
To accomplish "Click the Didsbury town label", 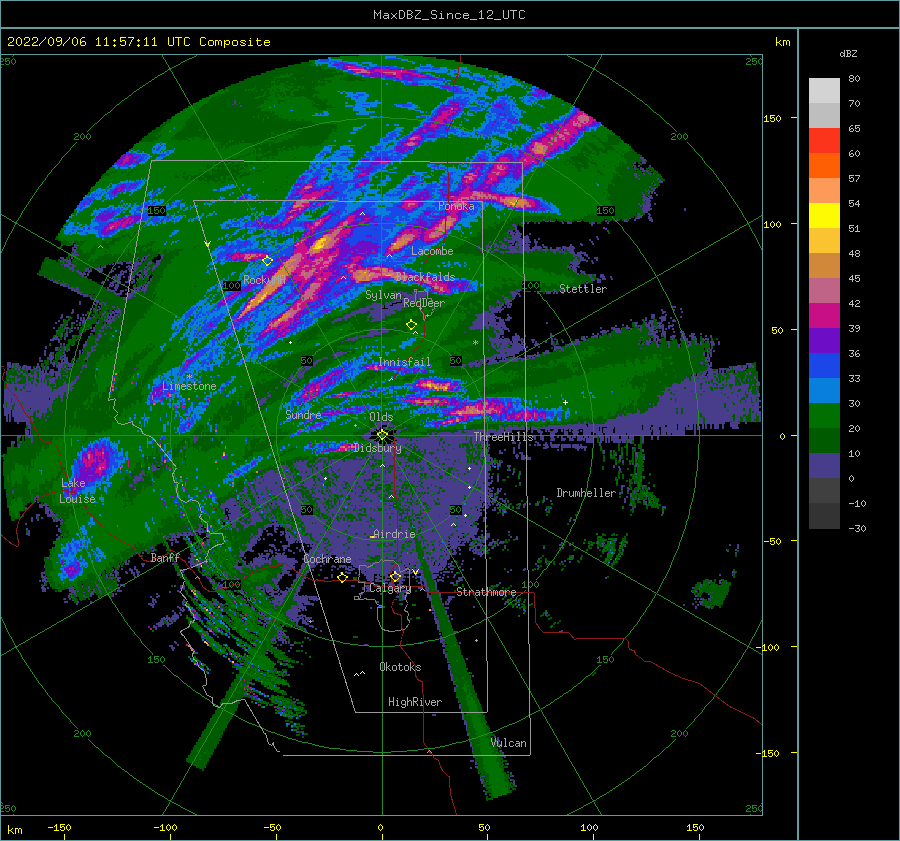I will click(378, 448).
